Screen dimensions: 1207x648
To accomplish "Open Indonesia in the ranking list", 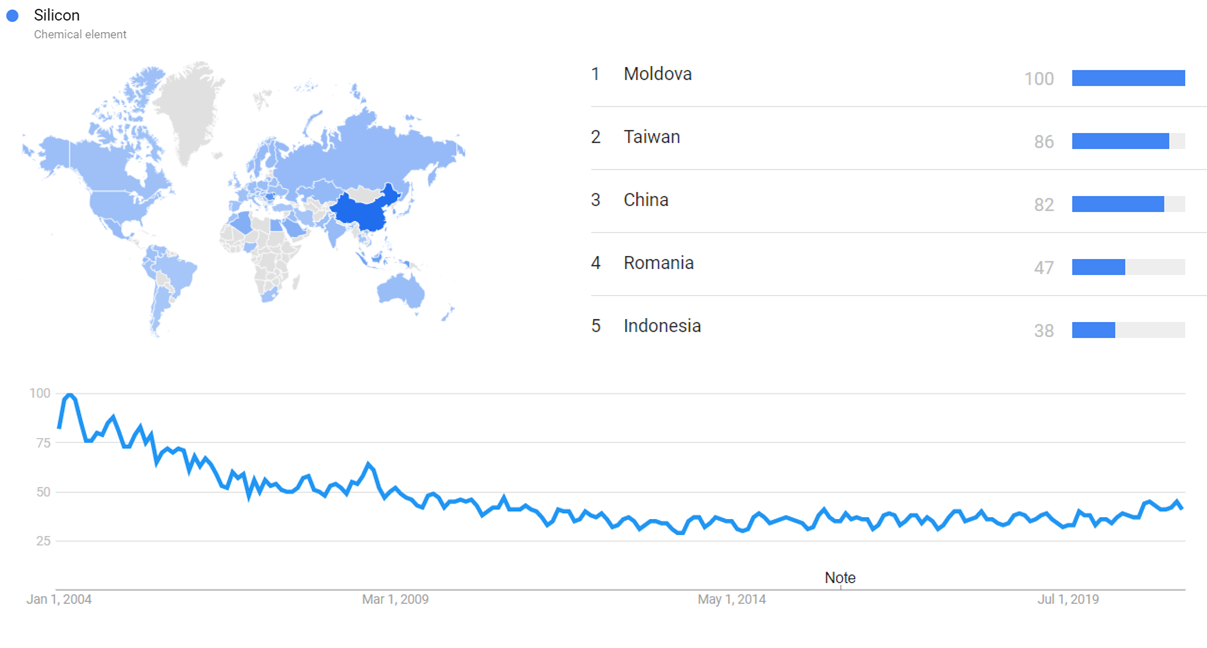I will tap(662, 326).
